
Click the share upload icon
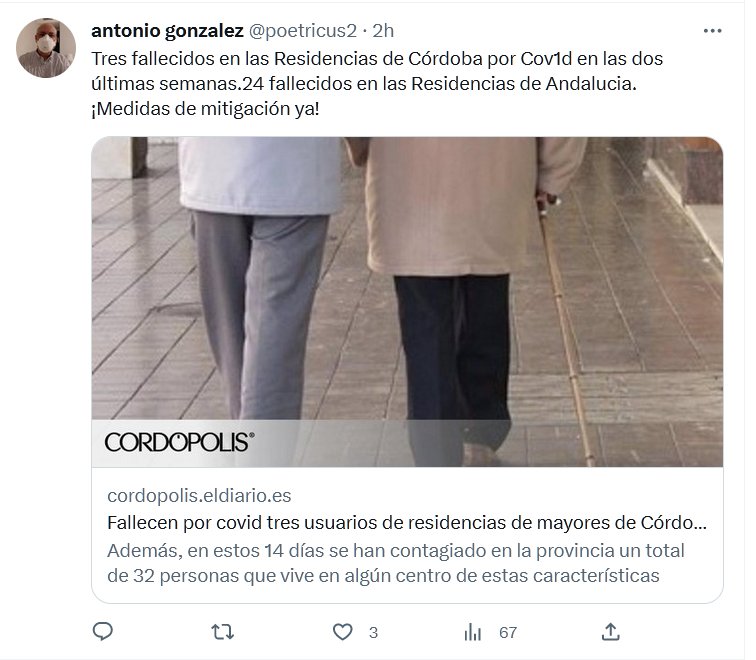[x=610, y=632]
